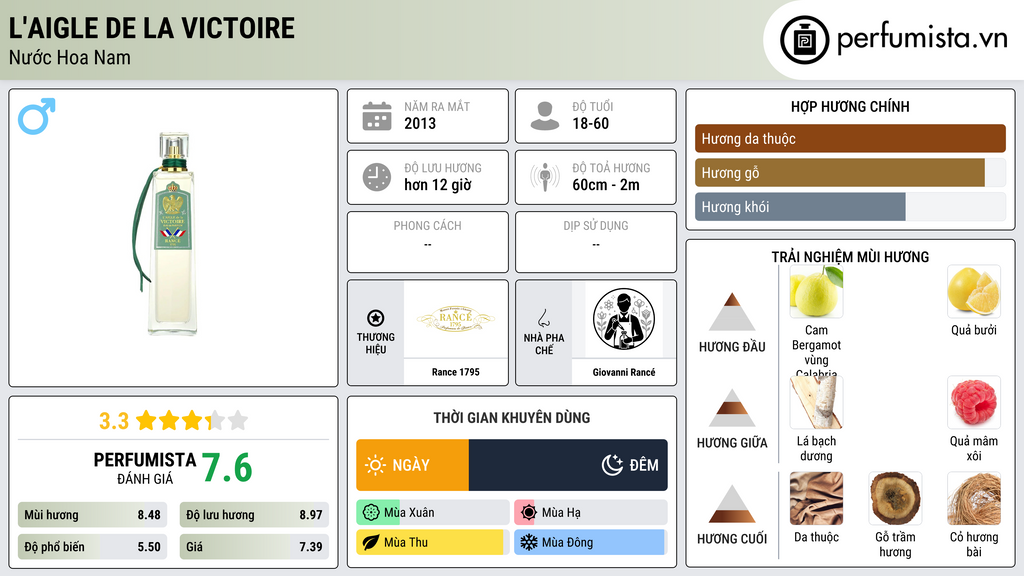This screenshot has width=1024, height=576.
Task: Click the Độ lưu hương 8.97 score bar
Action: (x=254, y=515)
